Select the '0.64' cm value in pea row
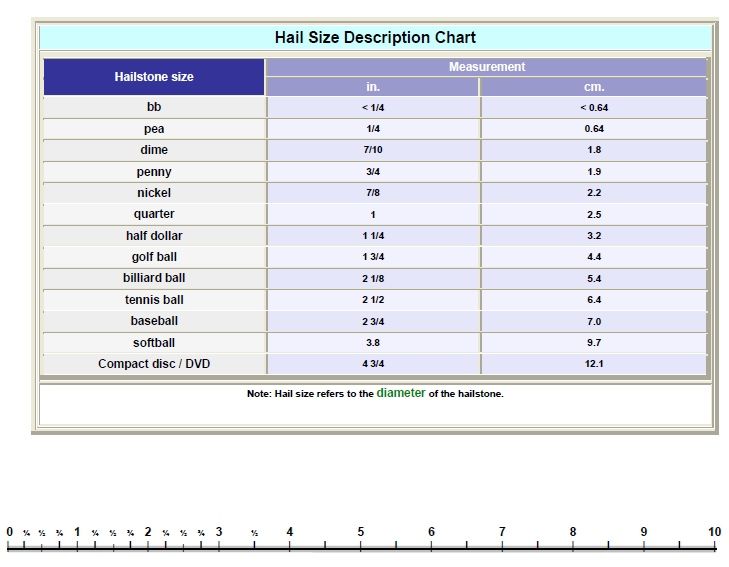The image size is (729, 567). pos(594,129)
